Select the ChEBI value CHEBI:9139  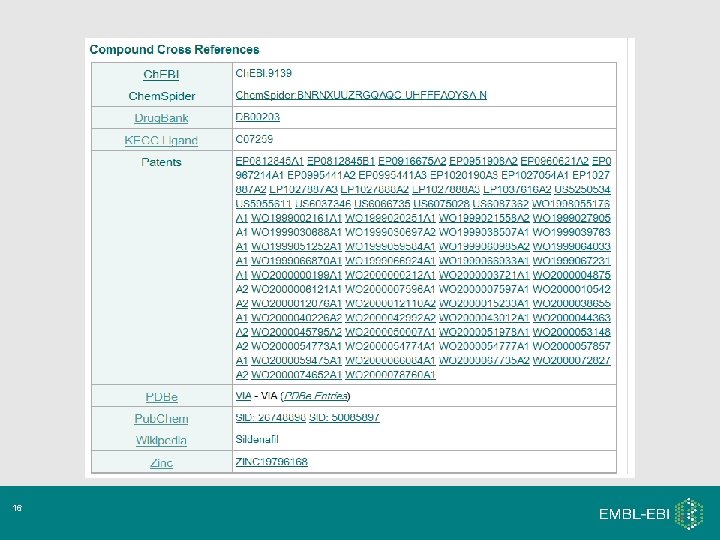tap(264, 73)
